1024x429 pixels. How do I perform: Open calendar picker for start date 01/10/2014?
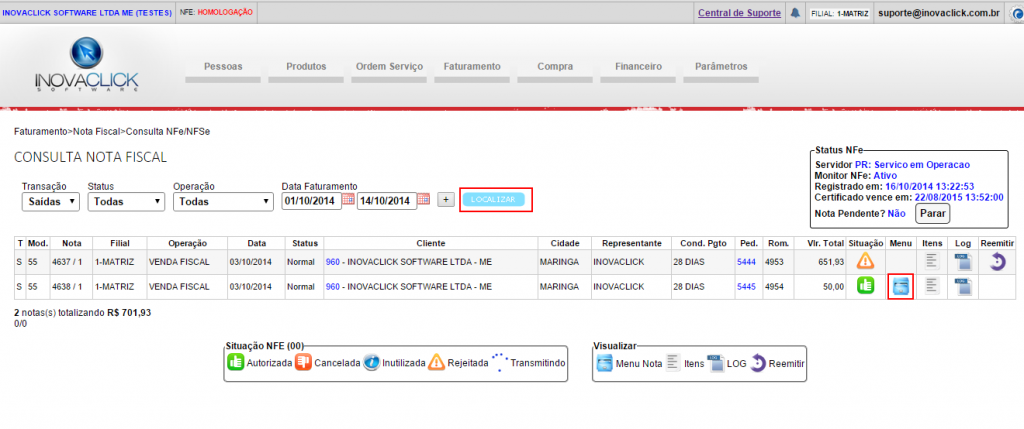(348, 200)
